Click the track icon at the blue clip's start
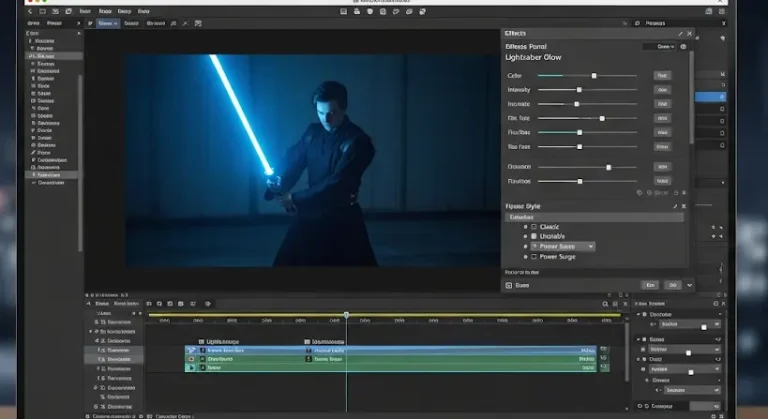Viewport: 768px width, 419px height. coord(191,350)
